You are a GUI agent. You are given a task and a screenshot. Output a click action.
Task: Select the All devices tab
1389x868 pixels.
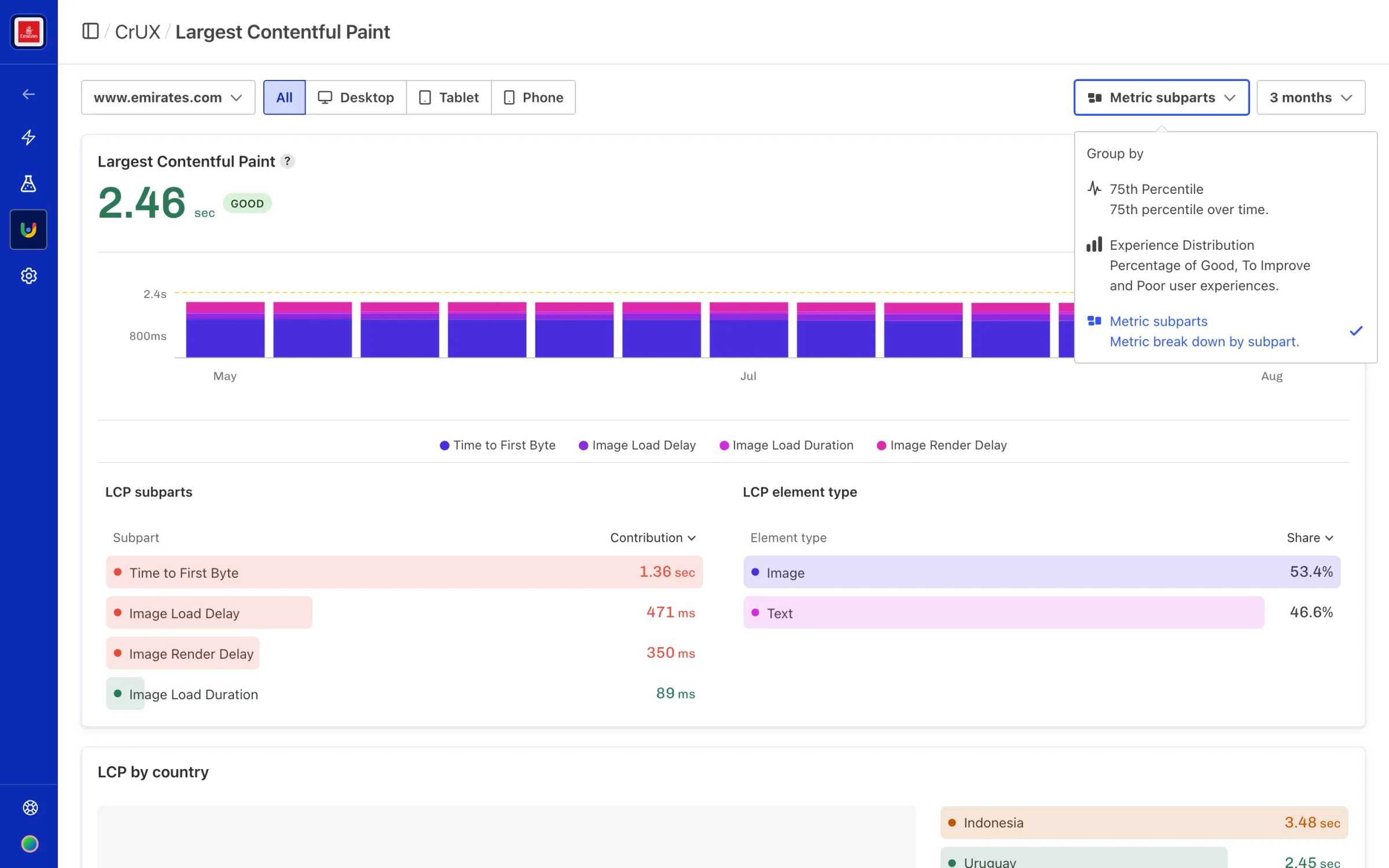click(284, 98)
